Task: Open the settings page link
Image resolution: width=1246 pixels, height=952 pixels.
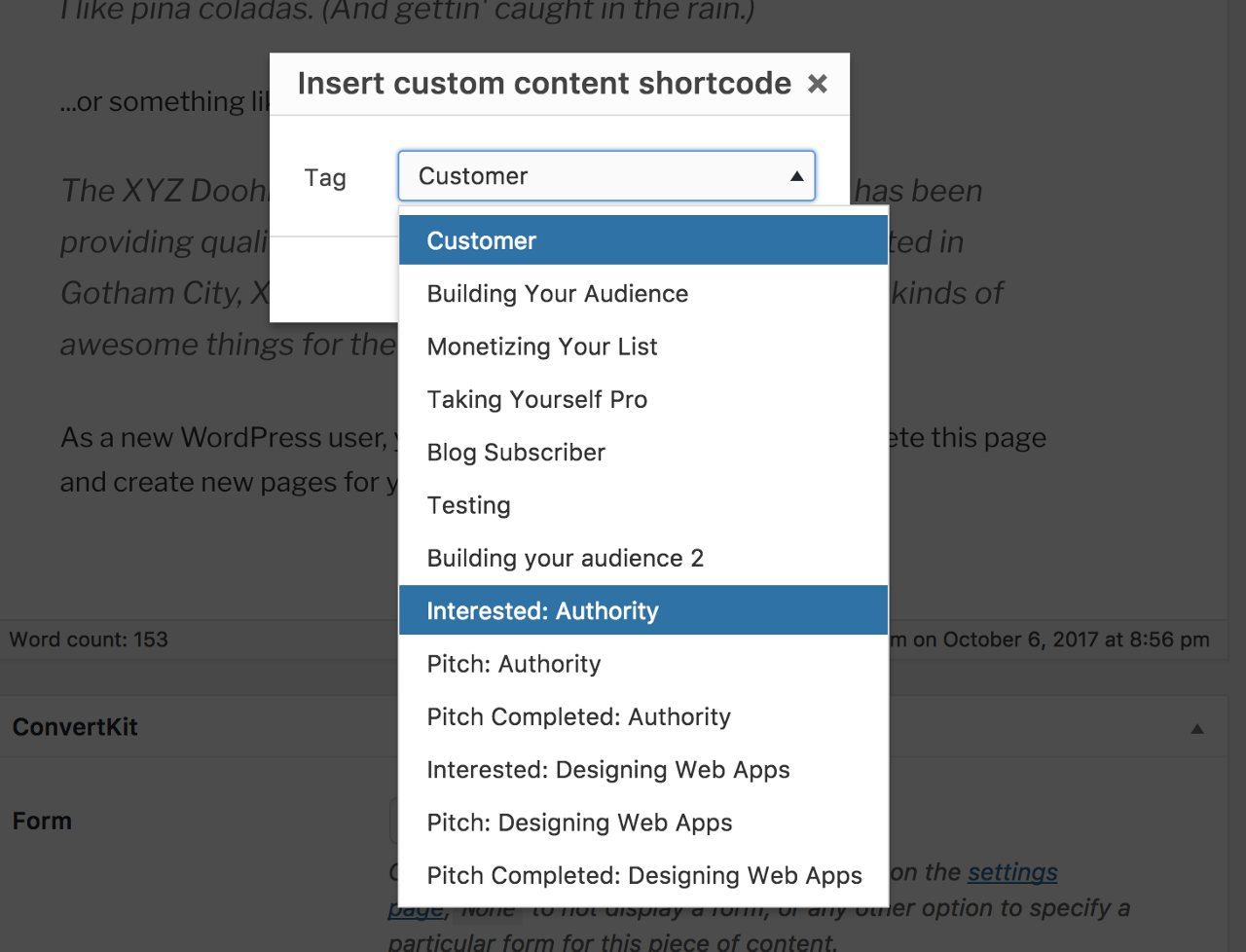Action: (1012, 872)
